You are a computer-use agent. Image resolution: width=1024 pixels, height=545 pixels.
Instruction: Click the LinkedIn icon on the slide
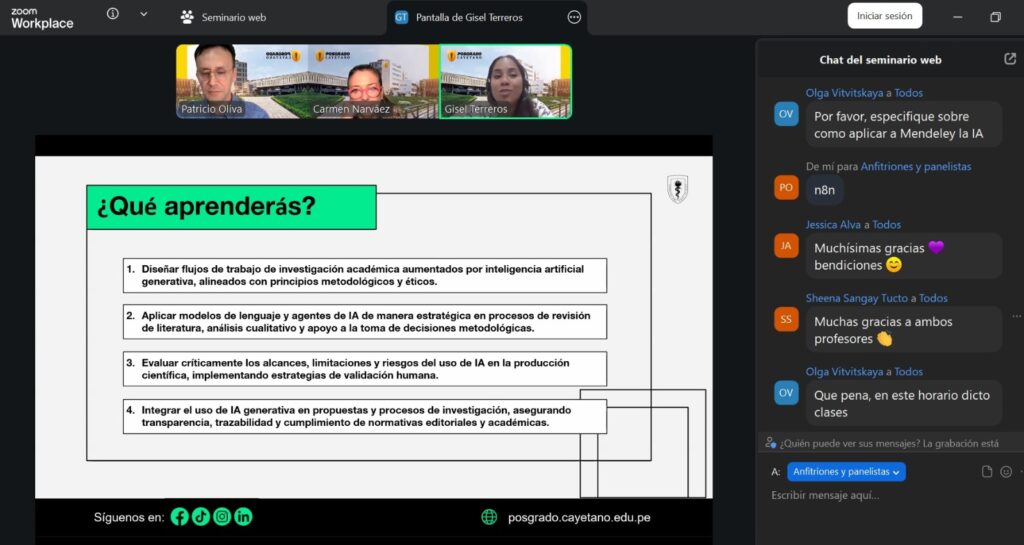click(x=243, y=517)
